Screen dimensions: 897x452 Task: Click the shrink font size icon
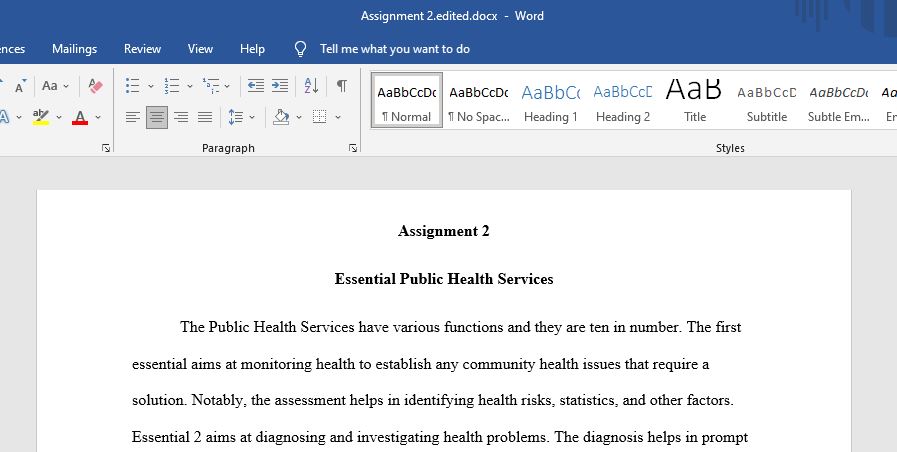(20, 86)
